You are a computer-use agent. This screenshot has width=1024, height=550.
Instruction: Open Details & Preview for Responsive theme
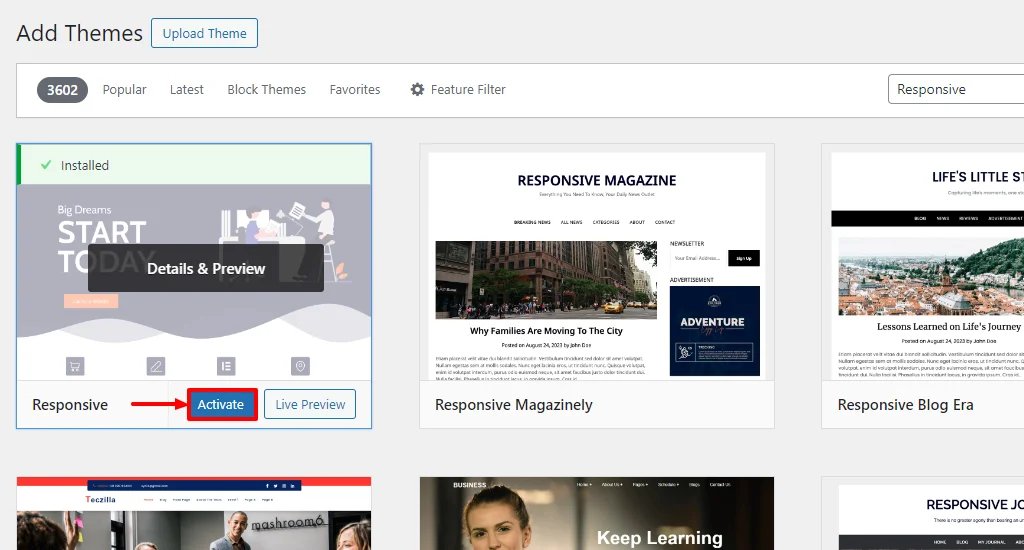[x=206, y=268]
